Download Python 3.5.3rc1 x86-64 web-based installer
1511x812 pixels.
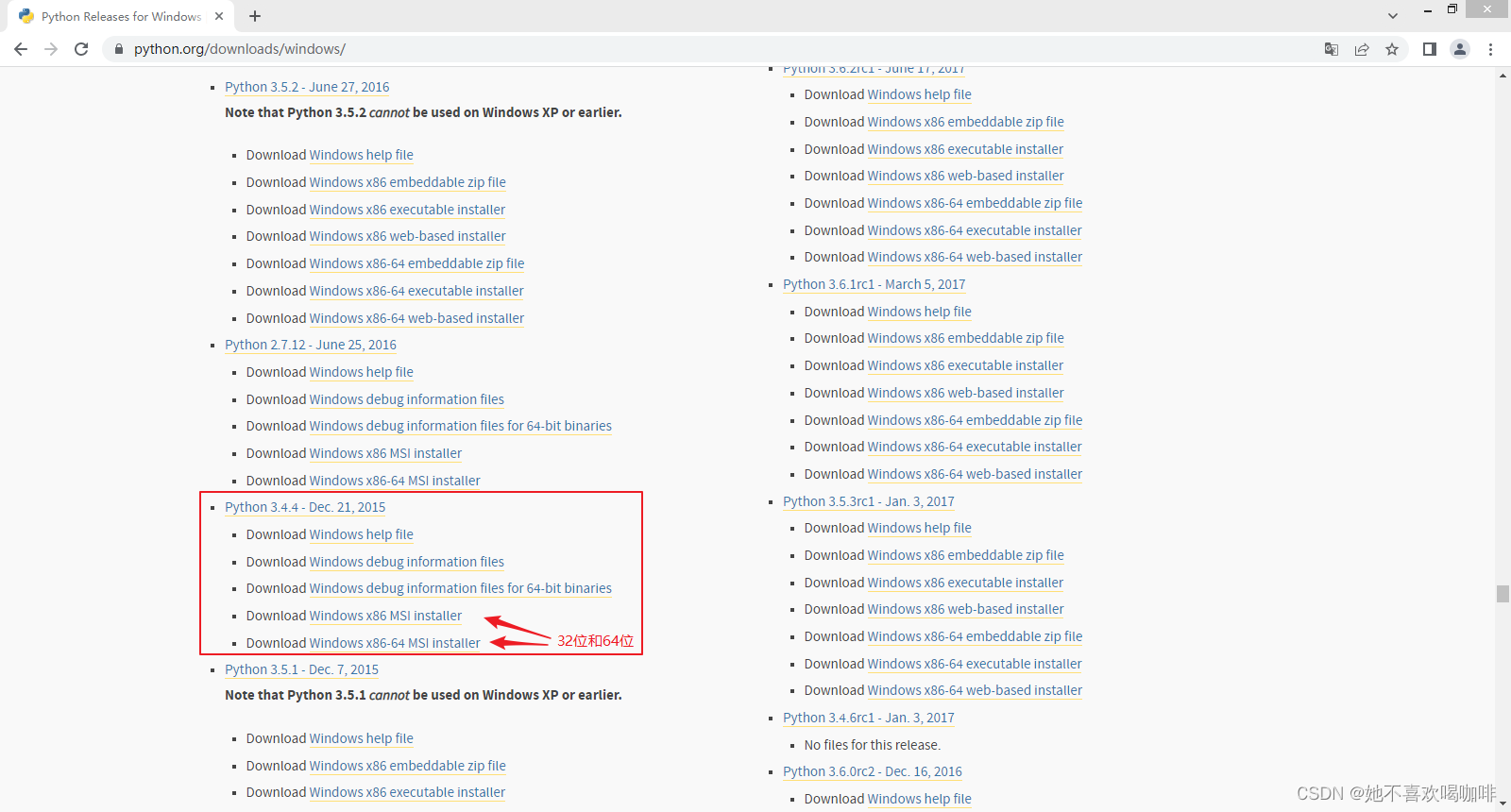click(x=975, y=690)
